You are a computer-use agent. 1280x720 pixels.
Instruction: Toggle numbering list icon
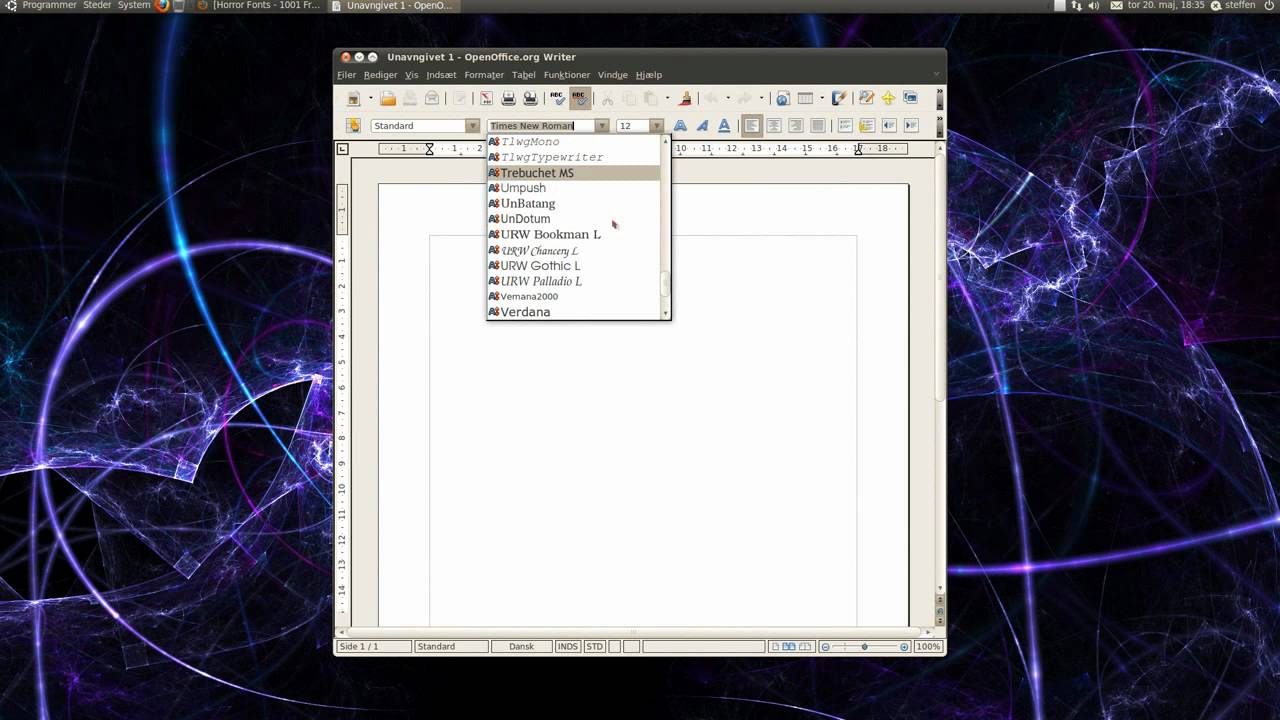(844, 126)
